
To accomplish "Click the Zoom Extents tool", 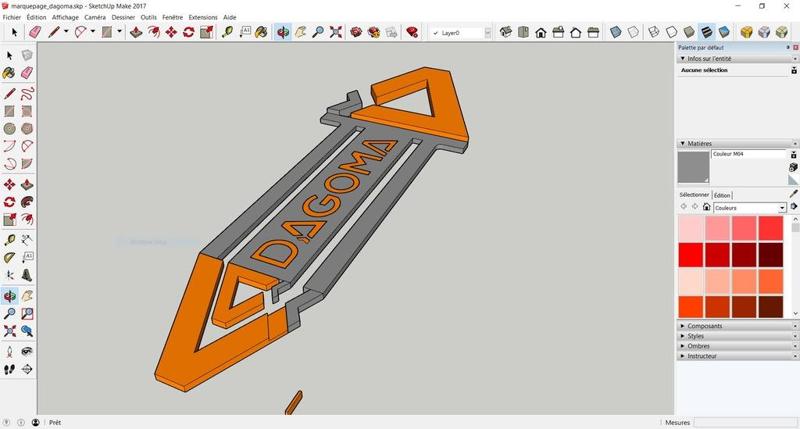I will (336, 32).
